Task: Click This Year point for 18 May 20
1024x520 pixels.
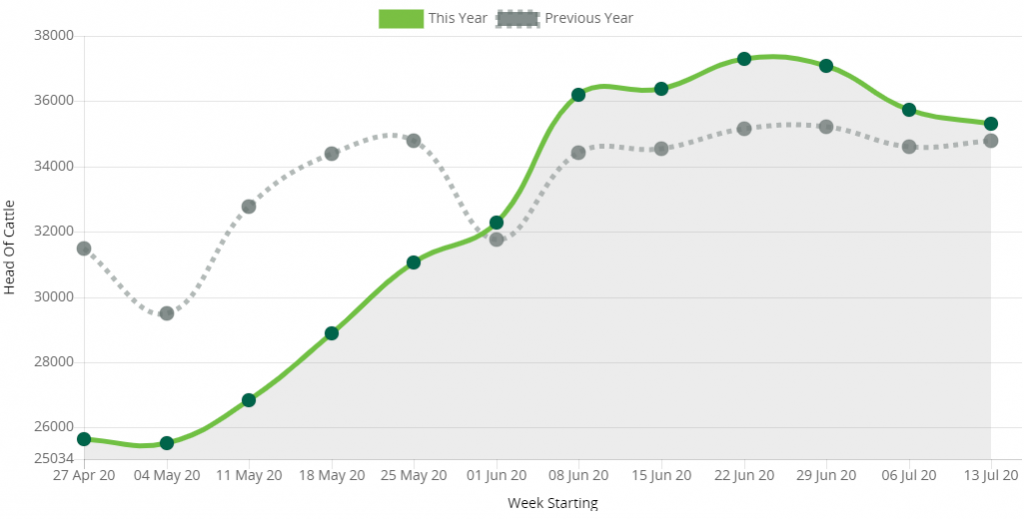Action: click(x=332, y=333)
